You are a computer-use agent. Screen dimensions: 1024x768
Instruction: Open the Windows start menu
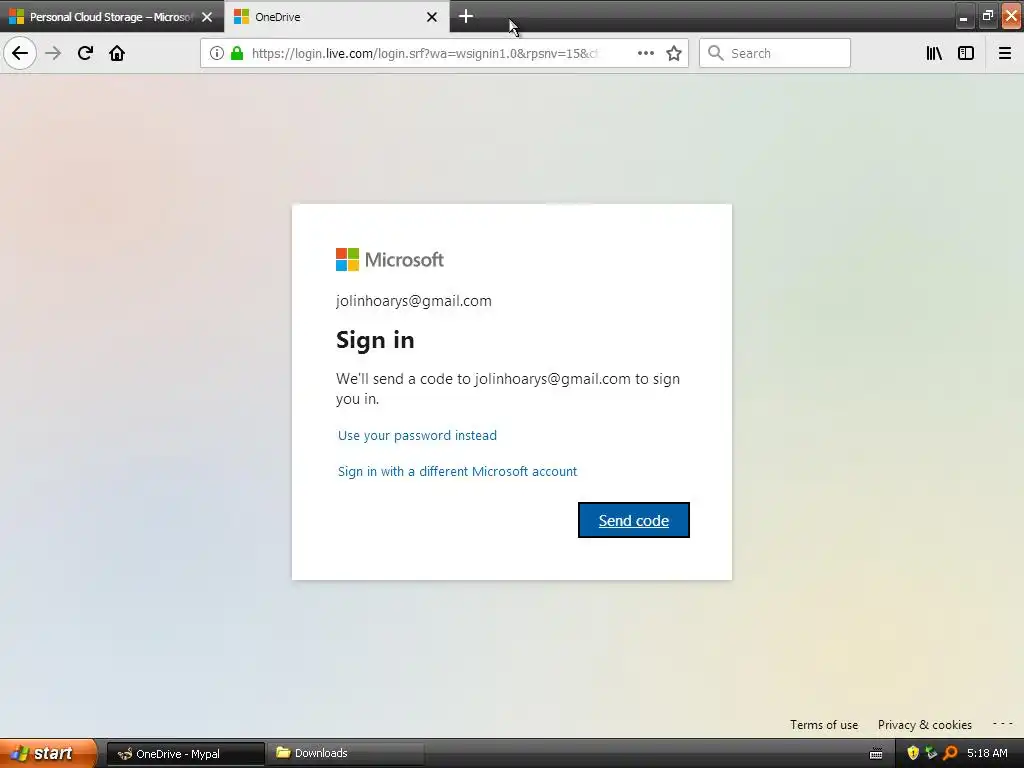pyautogui.click(x=48, y=753)
